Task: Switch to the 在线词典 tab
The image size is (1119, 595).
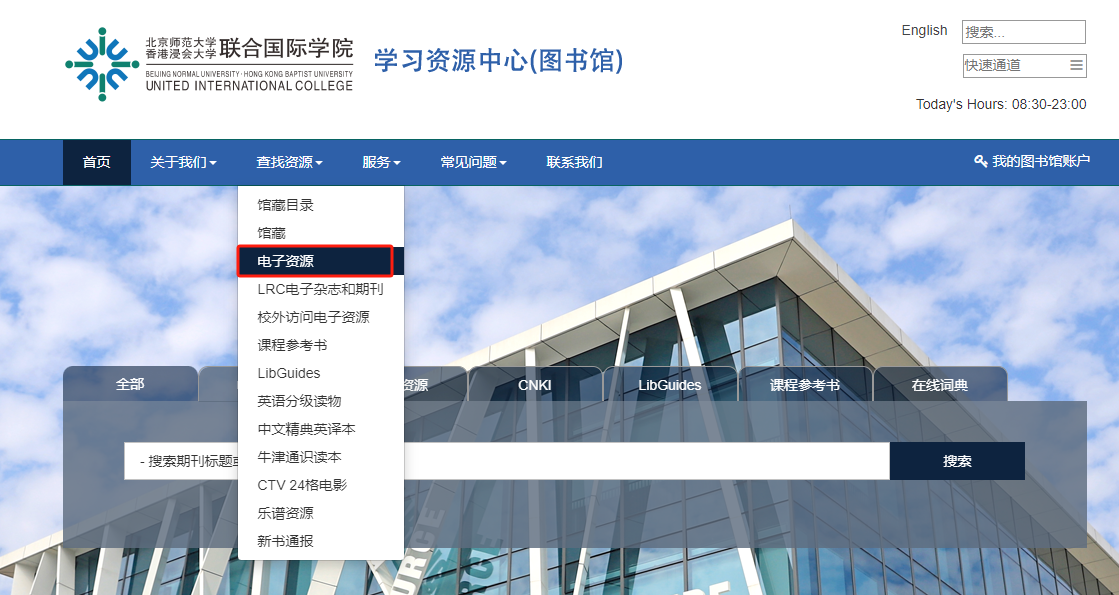Action: point(939,385)
